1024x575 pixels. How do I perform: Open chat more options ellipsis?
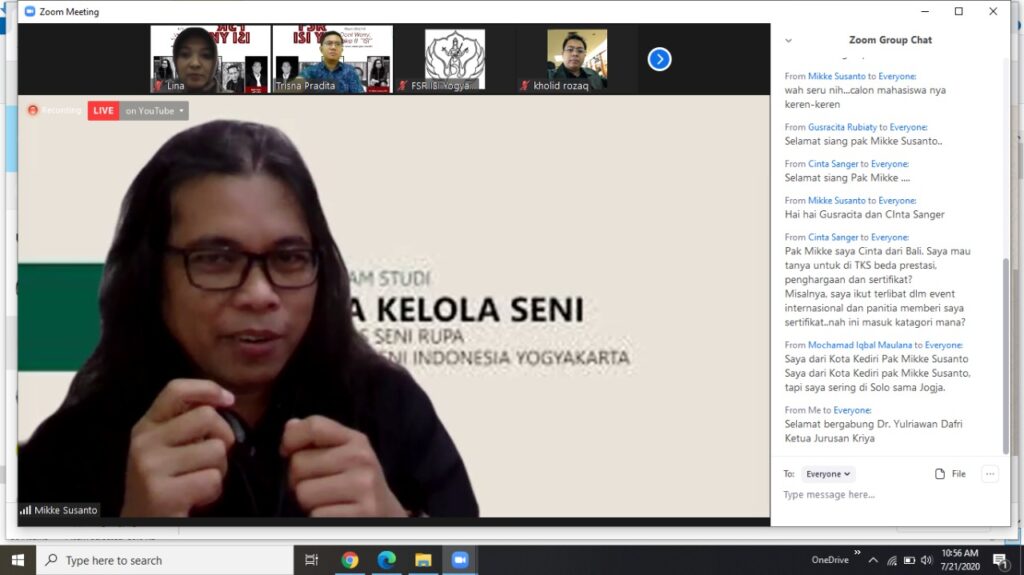coord(990,474)
